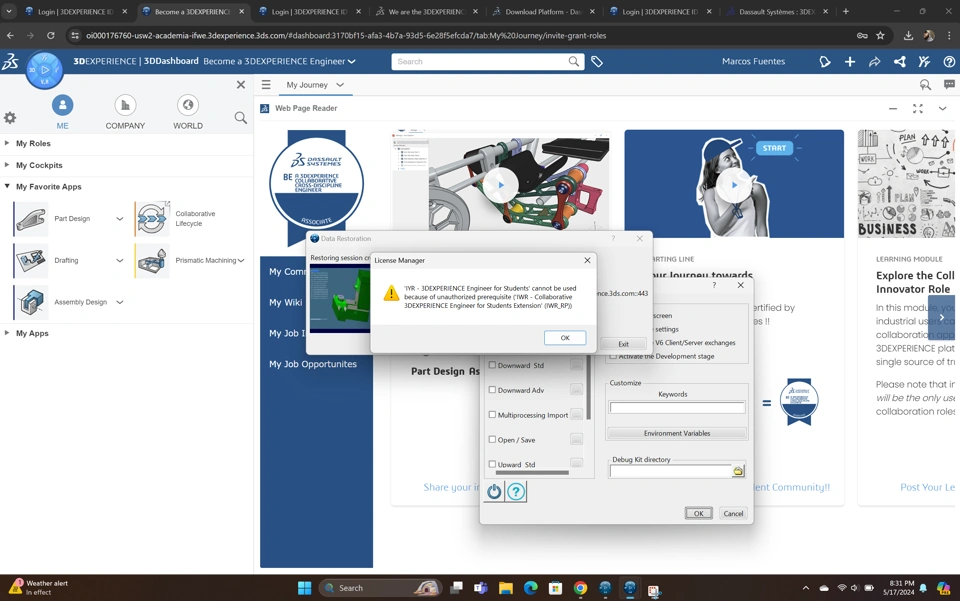Click Environment Variables button
Image resolution: width=960 pixels, height=601 pixels.
pyautogui.click(x=677, y=433)
